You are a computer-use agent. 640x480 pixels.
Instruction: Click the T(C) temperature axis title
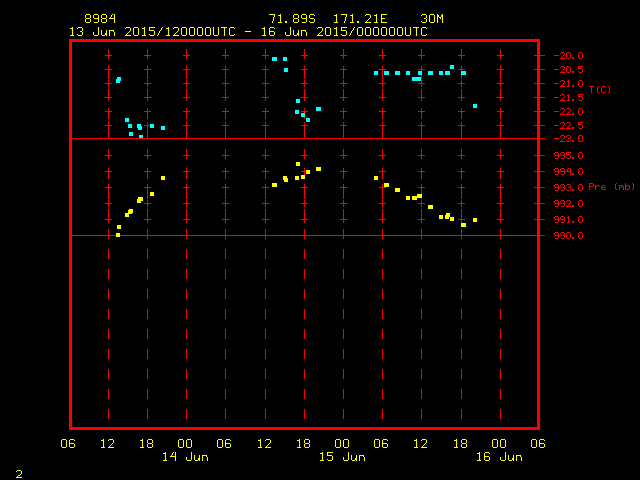[600, 89]
